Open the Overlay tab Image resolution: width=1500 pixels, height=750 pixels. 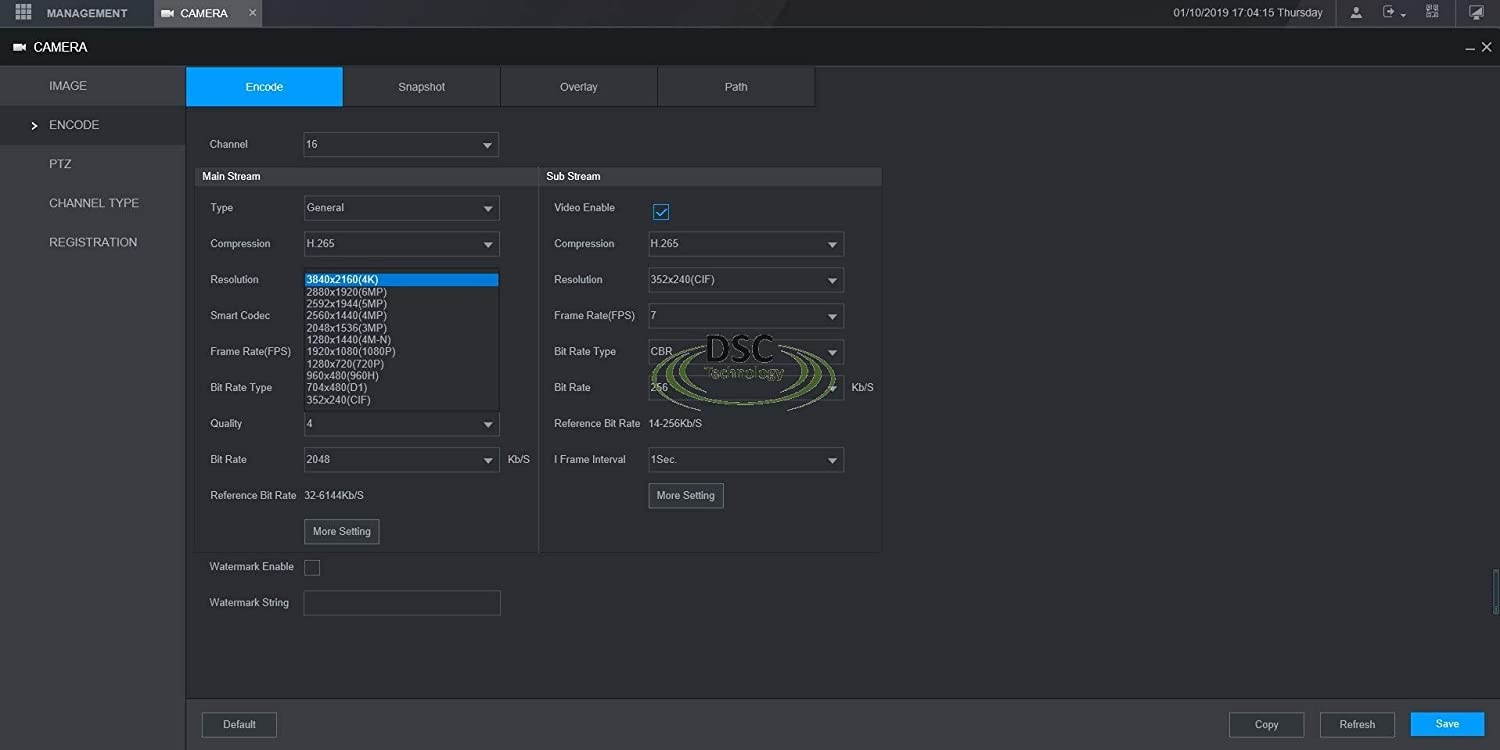(x=578, y=87)
